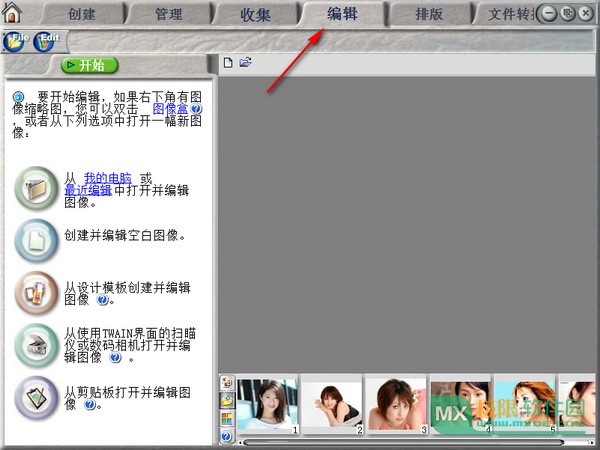600x450 pixels.
Task: Click the design template round icon
Action: point(36,293)
